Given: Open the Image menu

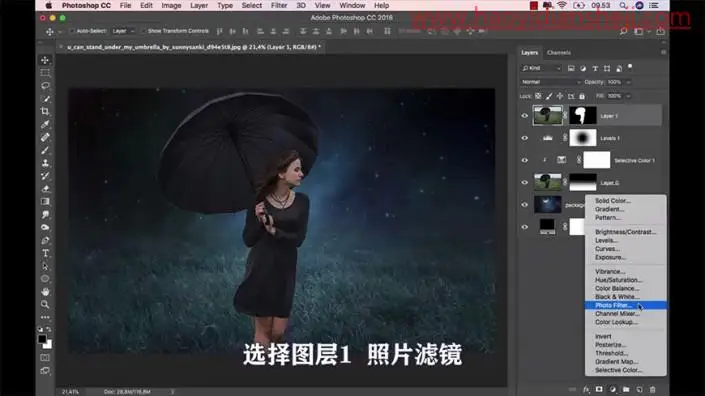Looking at the screenshot, I should coord(171,5).
